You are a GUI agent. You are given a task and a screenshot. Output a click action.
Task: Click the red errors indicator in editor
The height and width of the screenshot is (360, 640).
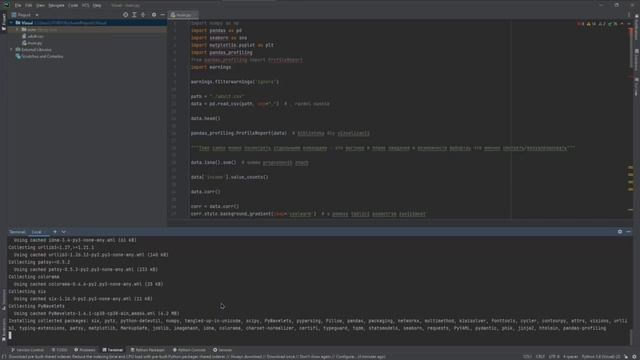click(580, 24)
